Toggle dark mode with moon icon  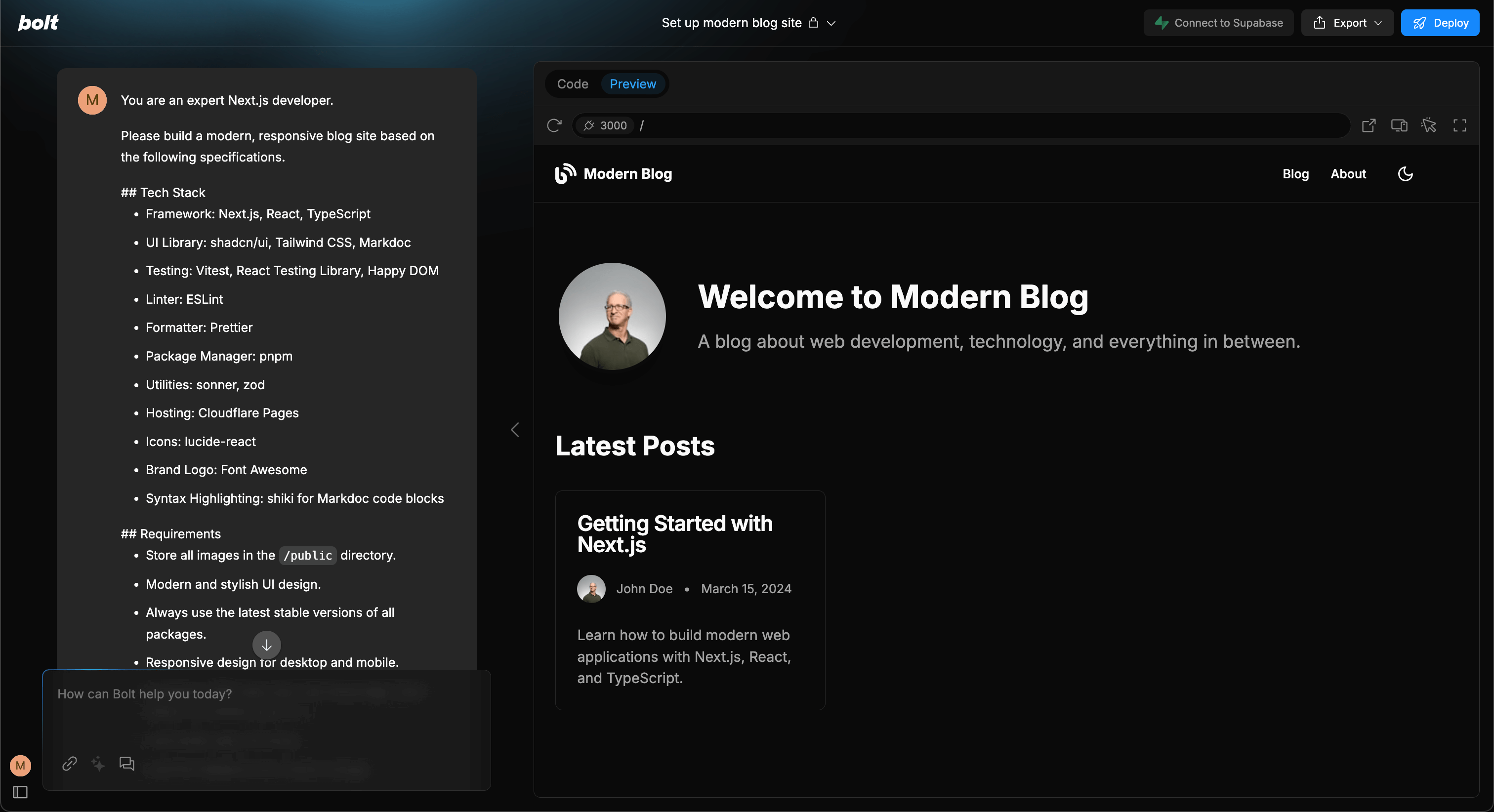[x=1405, y=174]
